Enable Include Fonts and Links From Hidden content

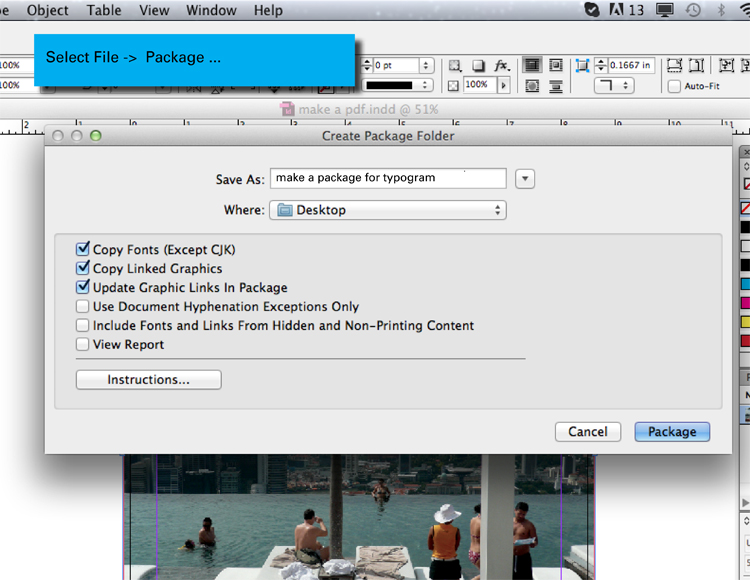[83, 325]
